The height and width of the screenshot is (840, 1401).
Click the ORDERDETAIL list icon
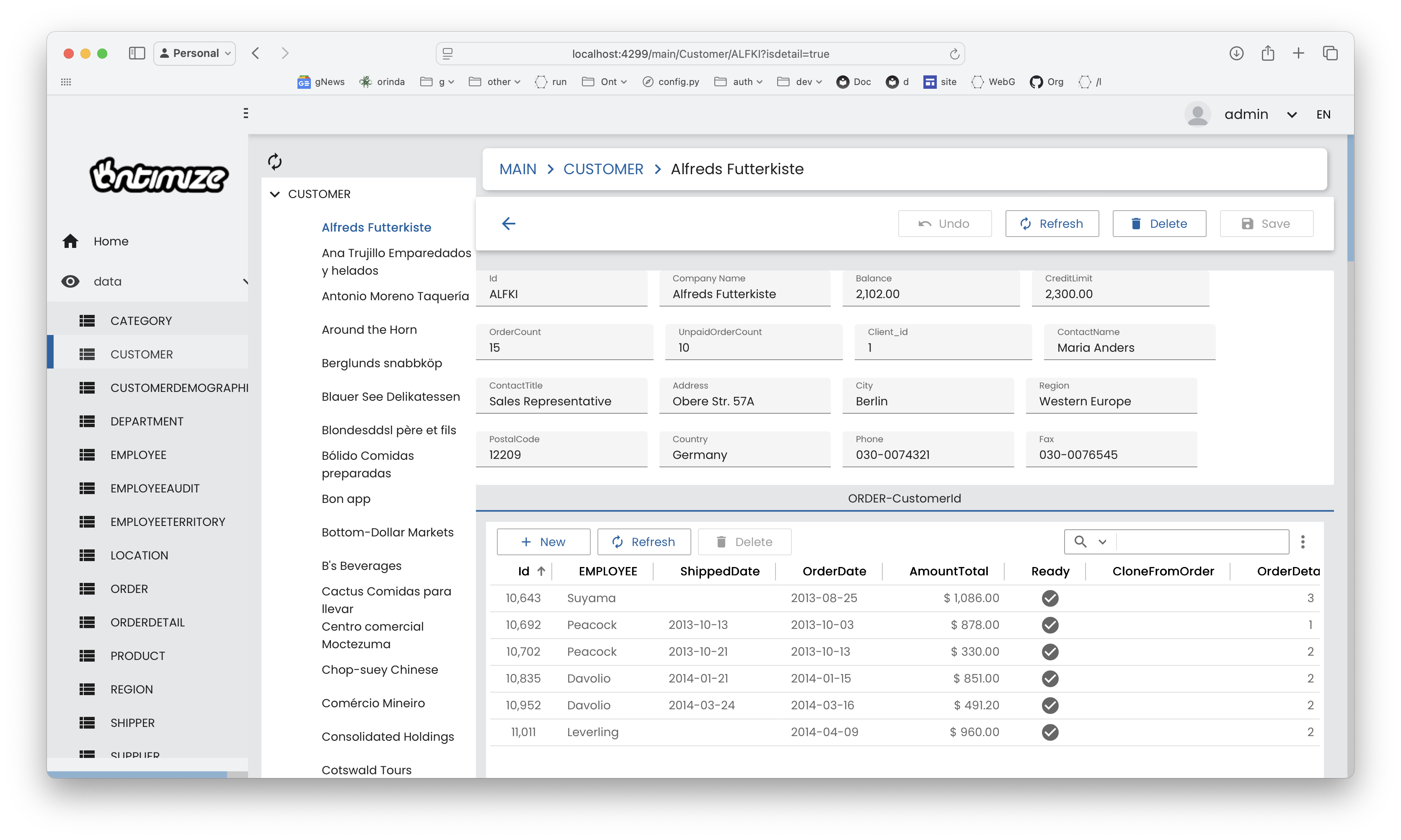[87, 623]
